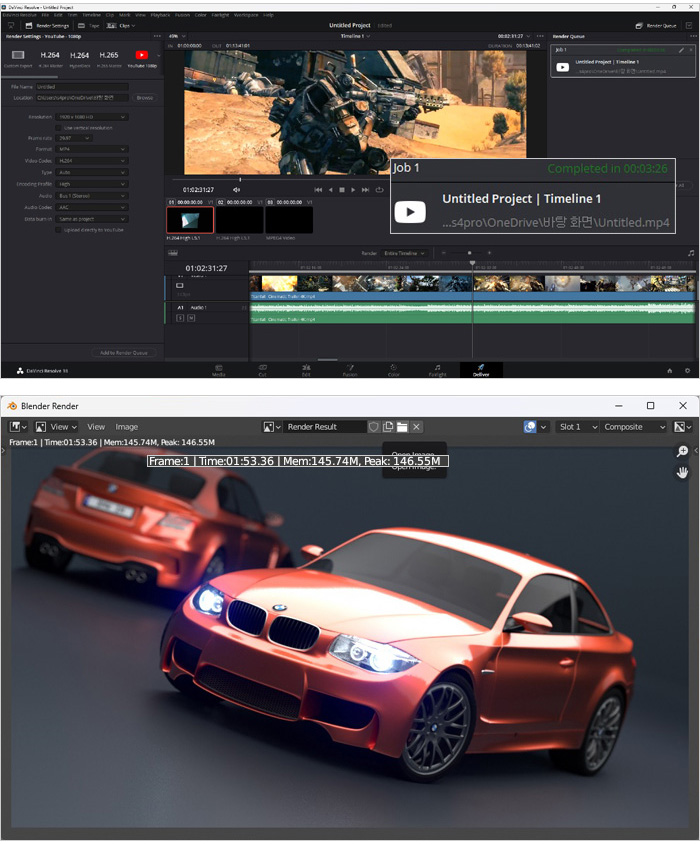
Task: Open the Slot 1 dropdown in Blender
Action: (x=578, y=427)
